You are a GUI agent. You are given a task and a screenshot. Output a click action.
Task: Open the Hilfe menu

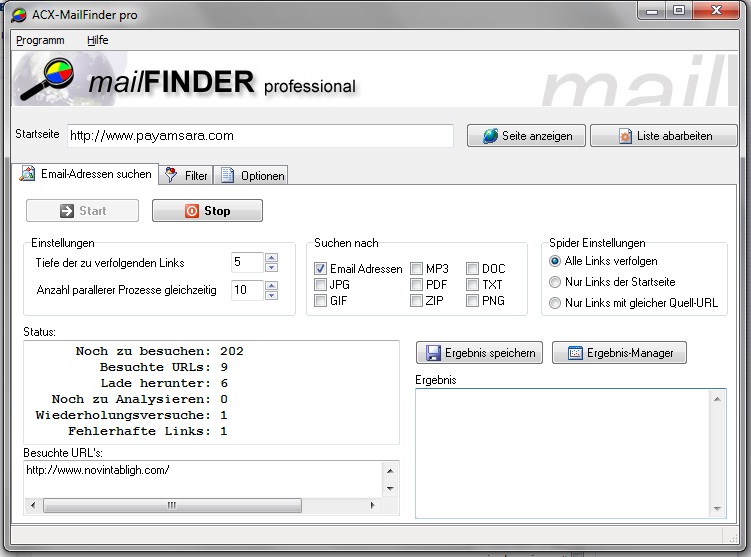97,40
